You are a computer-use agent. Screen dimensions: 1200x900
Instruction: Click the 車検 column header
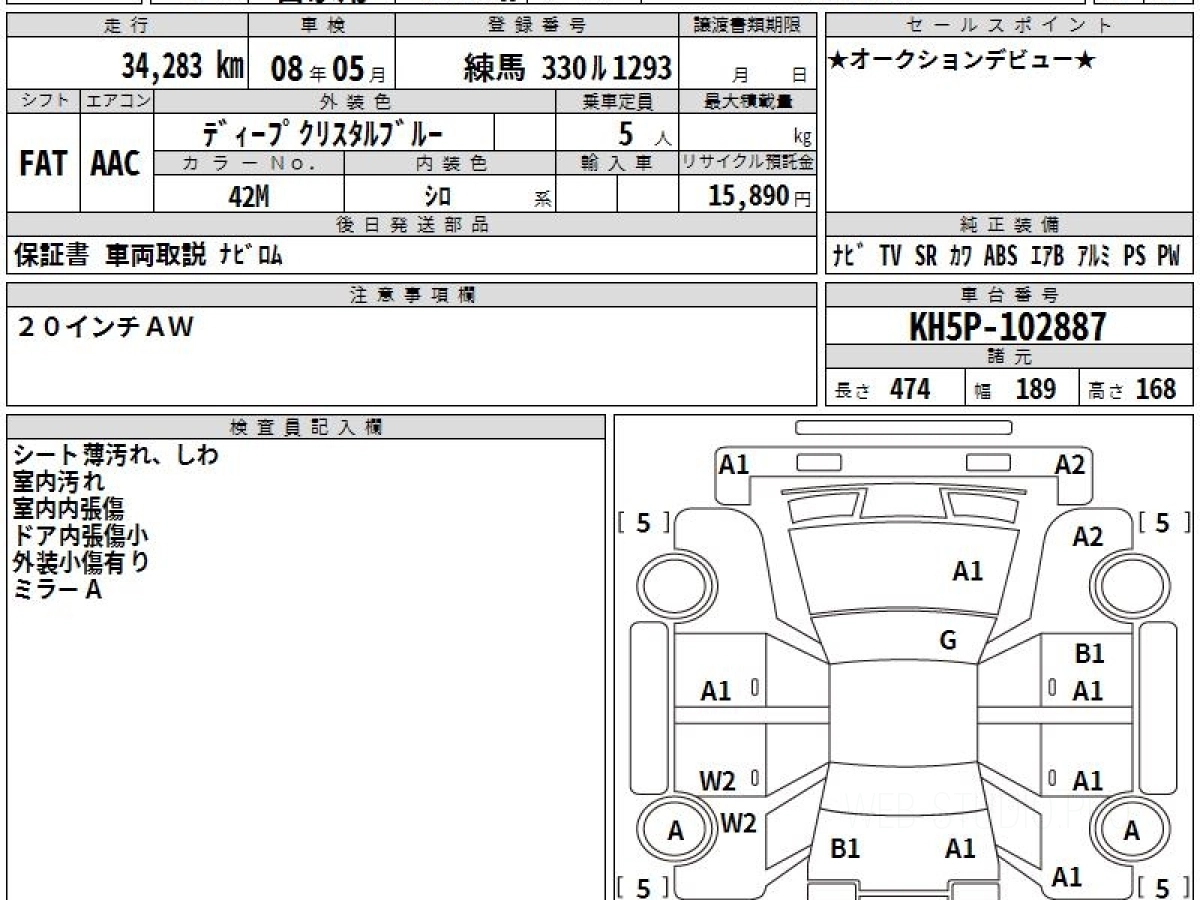tap(322, 26)
